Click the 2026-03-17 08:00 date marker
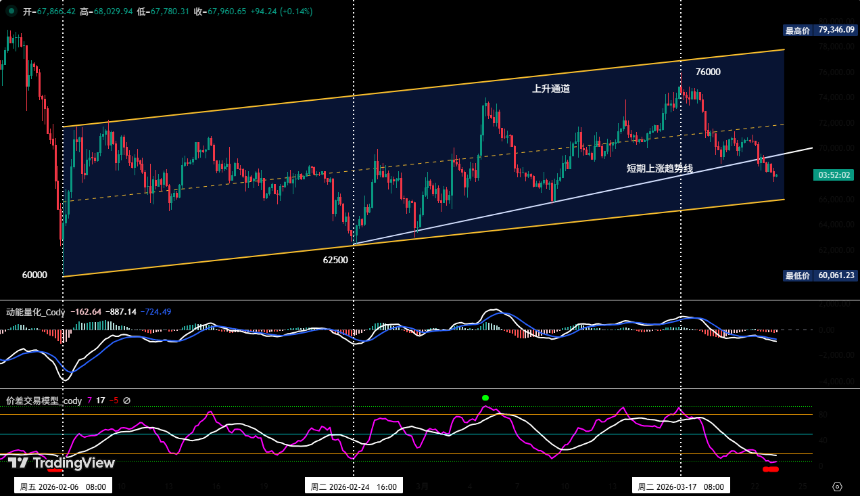Viewport: 860px width, 496px height. point(681,486)
